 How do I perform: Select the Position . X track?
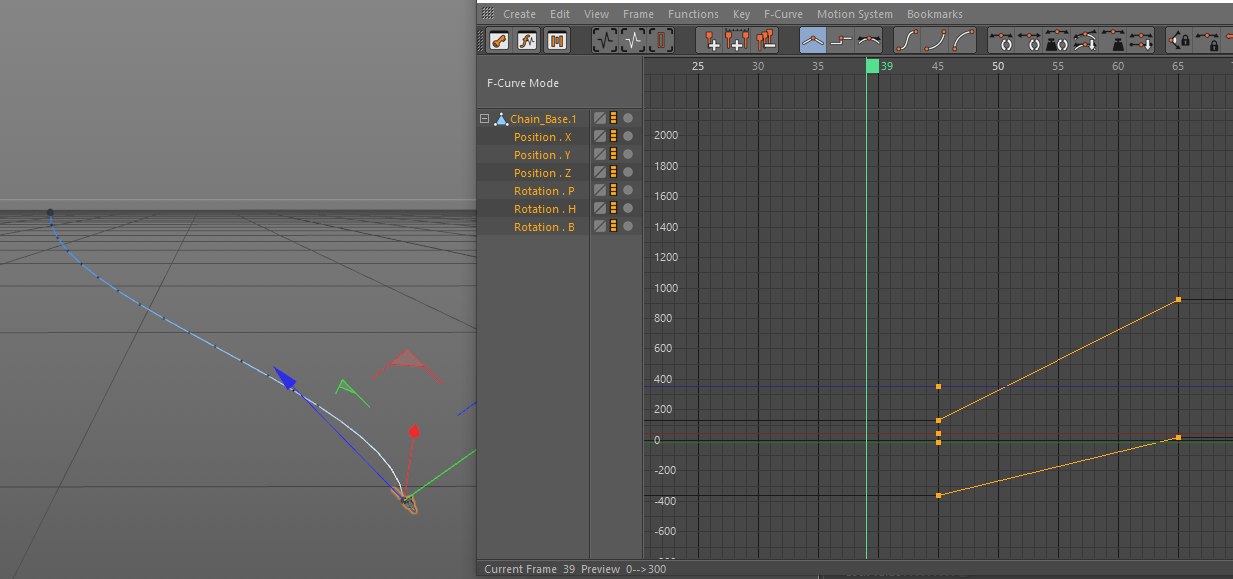(x=543, y=137)
